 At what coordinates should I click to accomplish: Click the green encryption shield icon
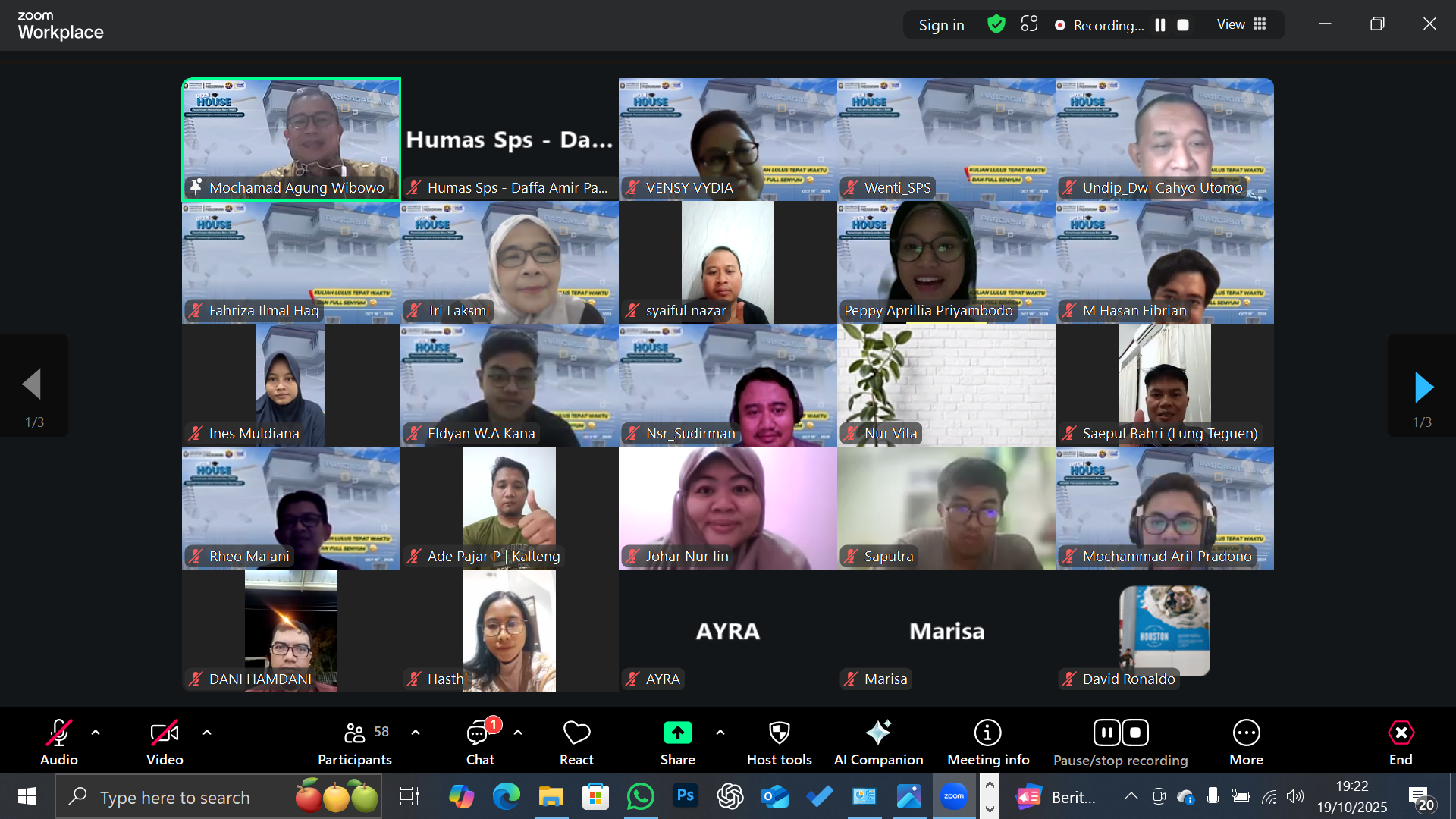(996, 24)
